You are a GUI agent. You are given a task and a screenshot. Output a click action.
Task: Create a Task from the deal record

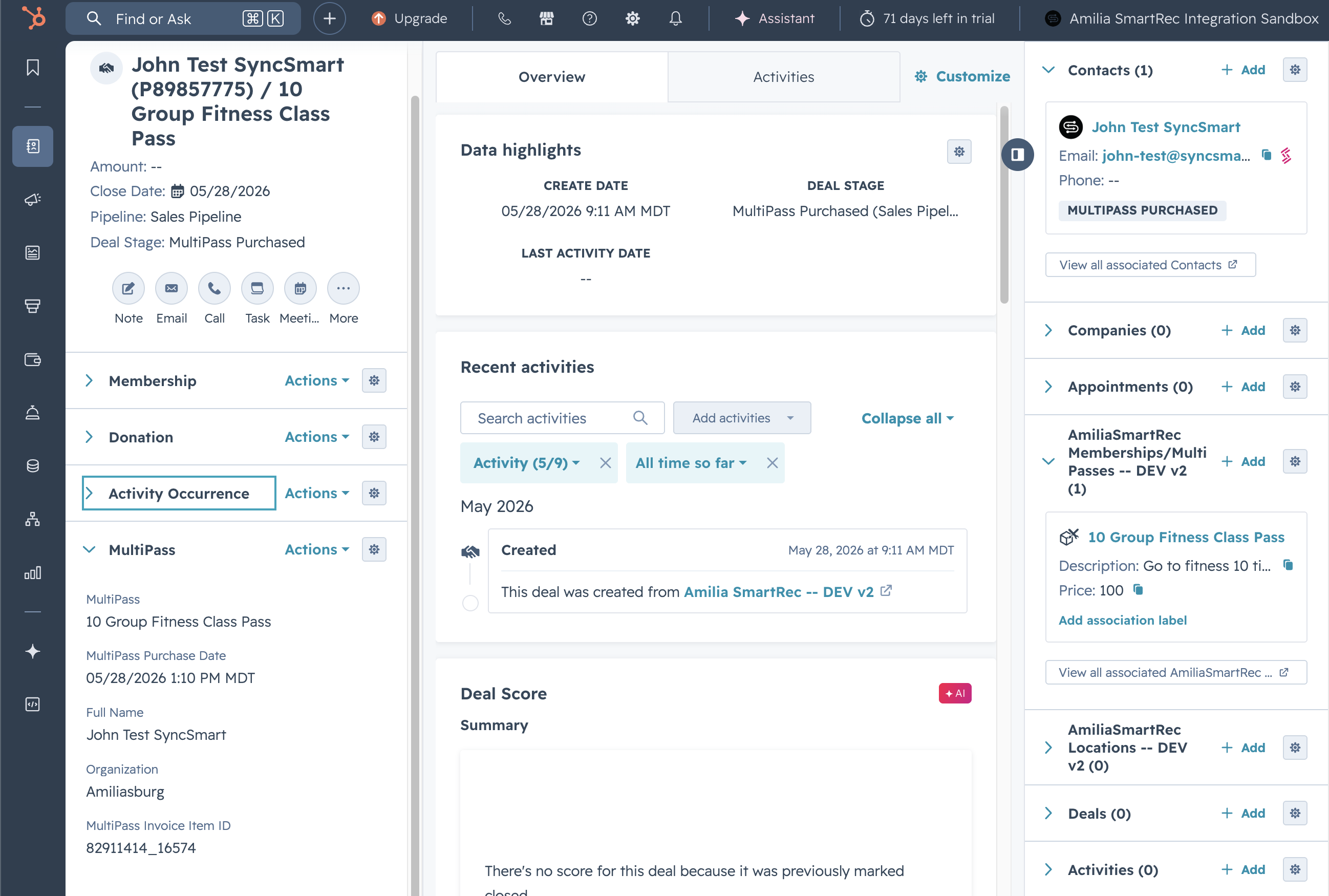pyautogui.click(x=257, y=288)
